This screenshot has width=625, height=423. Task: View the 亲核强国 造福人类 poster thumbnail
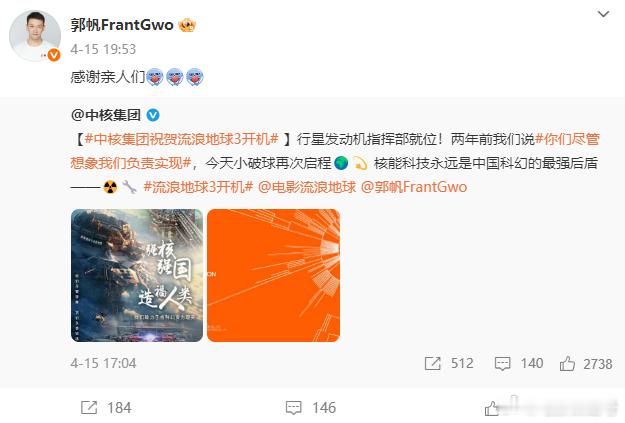click(137, 275)
